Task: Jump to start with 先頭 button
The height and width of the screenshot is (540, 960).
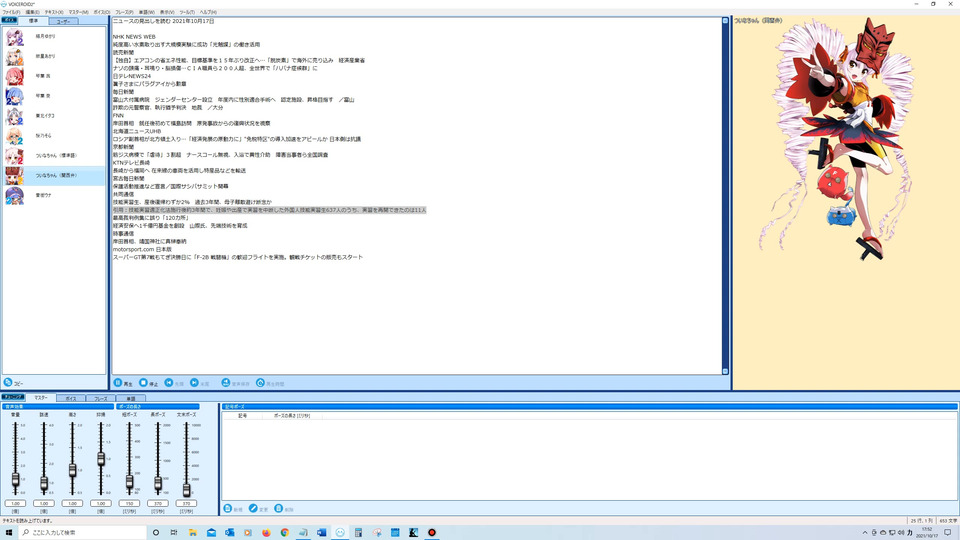Action: click(174, 383)
